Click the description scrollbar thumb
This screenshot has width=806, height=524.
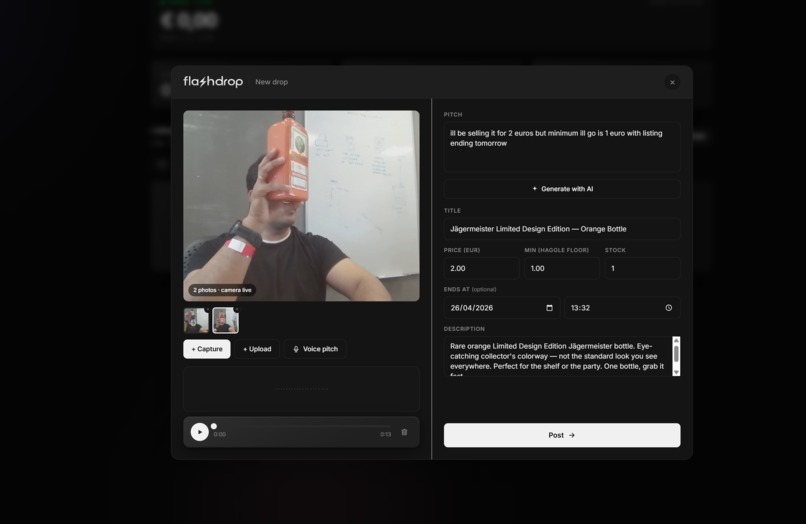coord(676,354)
